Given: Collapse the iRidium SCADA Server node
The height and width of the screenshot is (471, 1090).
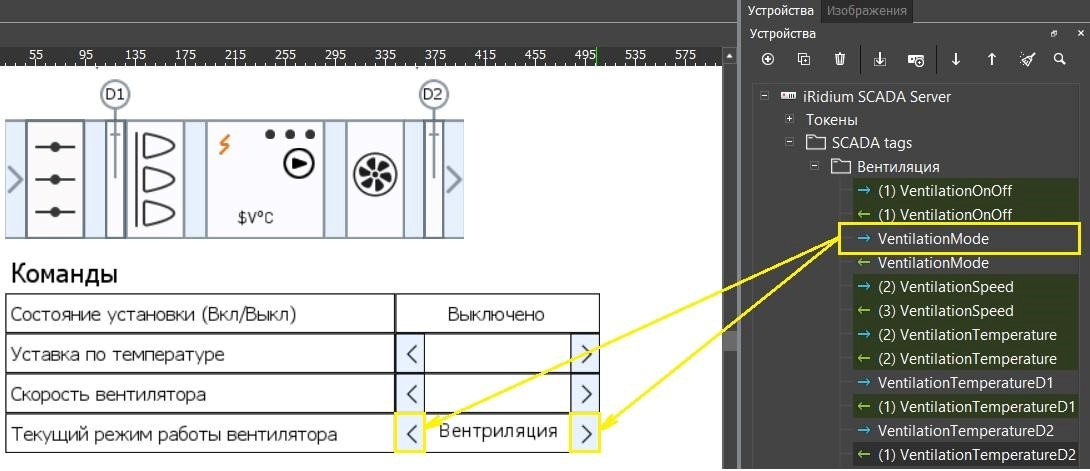Looking at the screenshot, I should (765, 97).
